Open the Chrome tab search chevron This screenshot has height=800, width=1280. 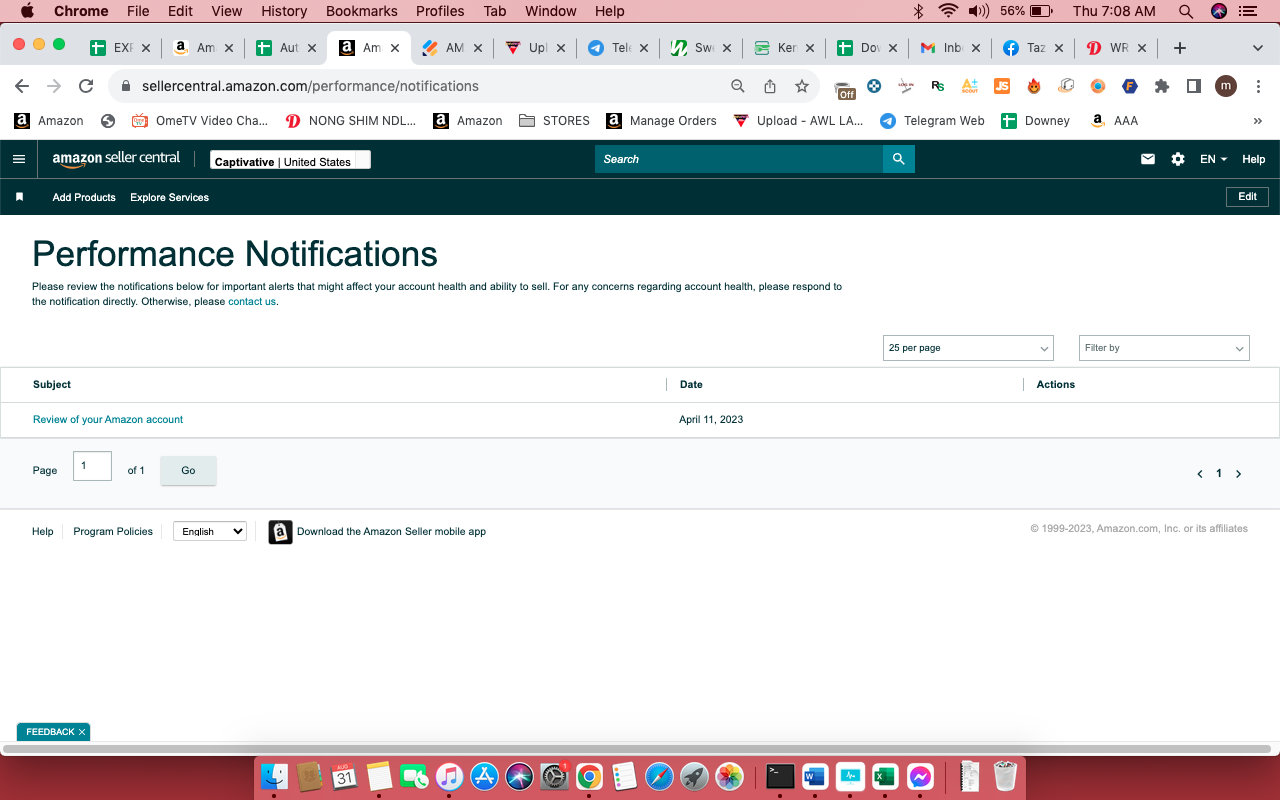point(1258,48)
